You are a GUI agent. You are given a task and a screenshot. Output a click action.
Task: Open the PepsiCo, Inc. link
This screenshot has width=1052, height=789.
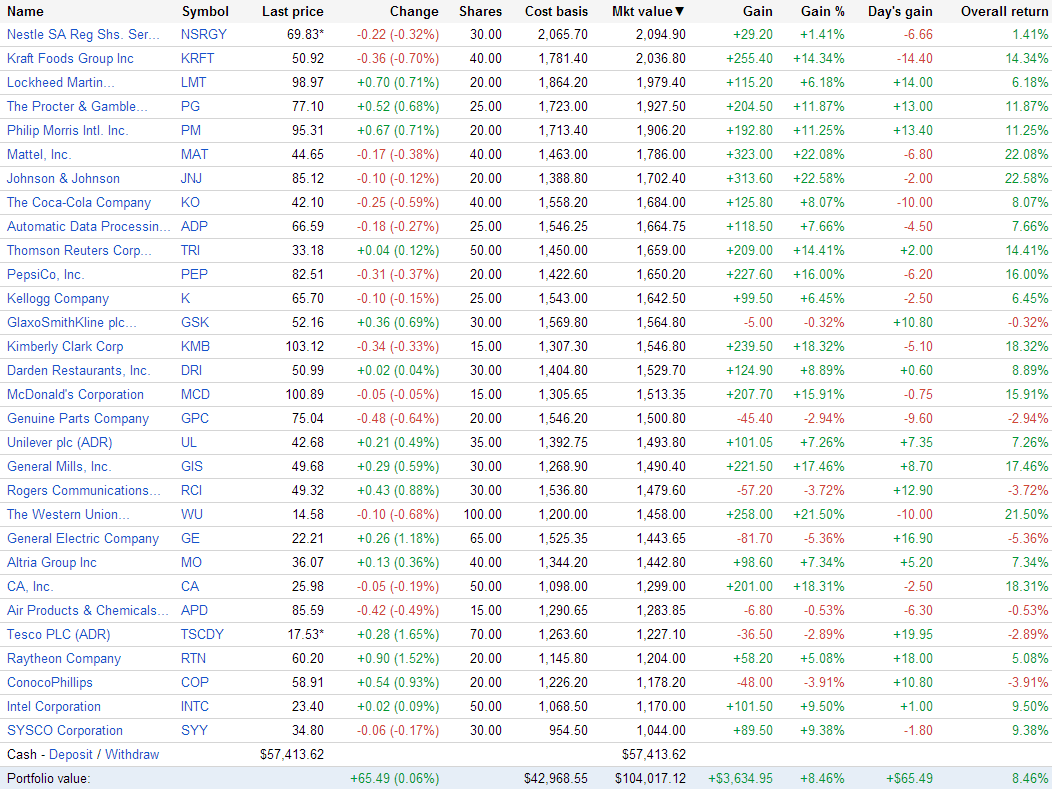coord(45,274)
